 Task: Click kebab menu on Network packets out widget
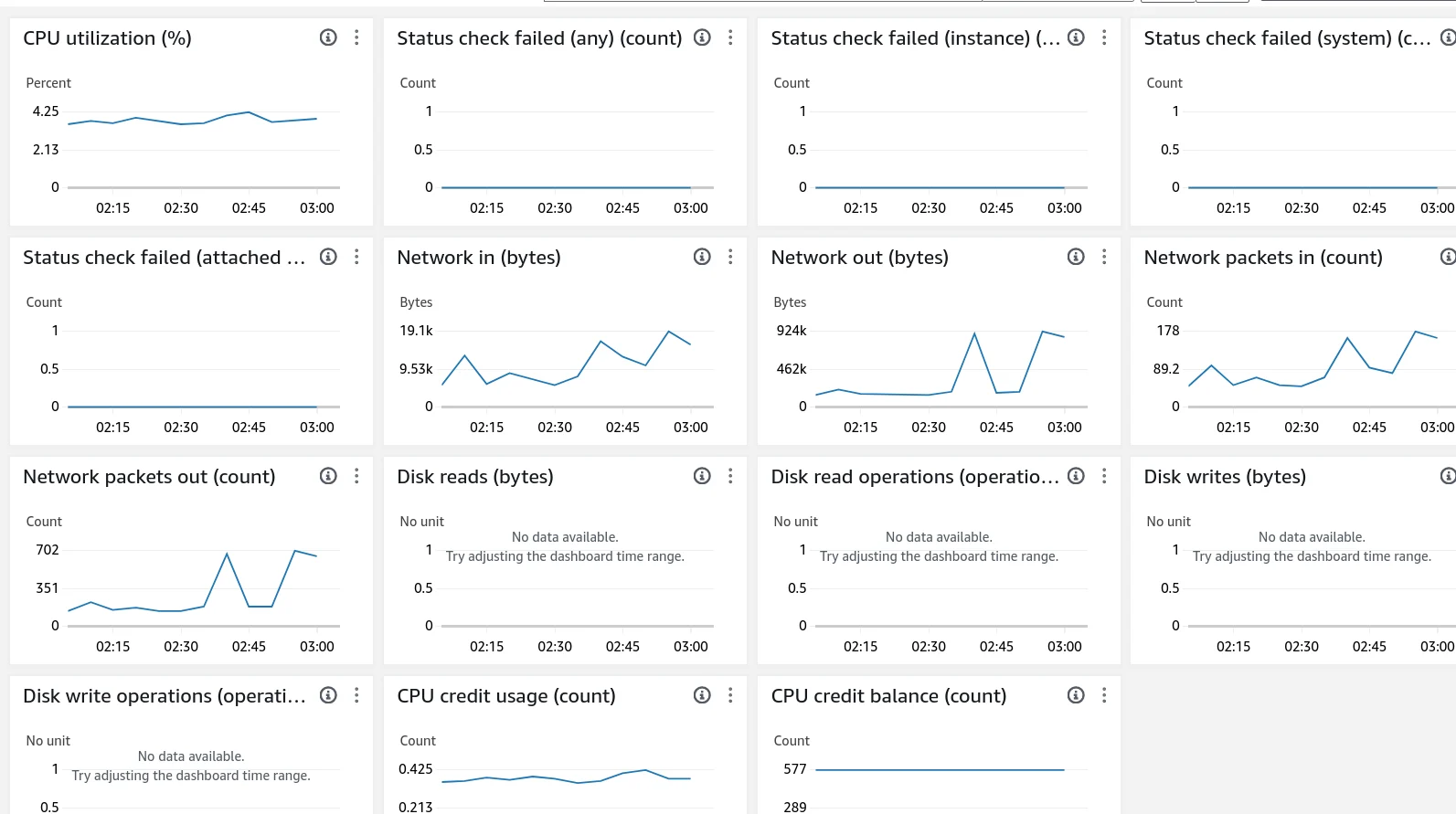tap(356, 476)
